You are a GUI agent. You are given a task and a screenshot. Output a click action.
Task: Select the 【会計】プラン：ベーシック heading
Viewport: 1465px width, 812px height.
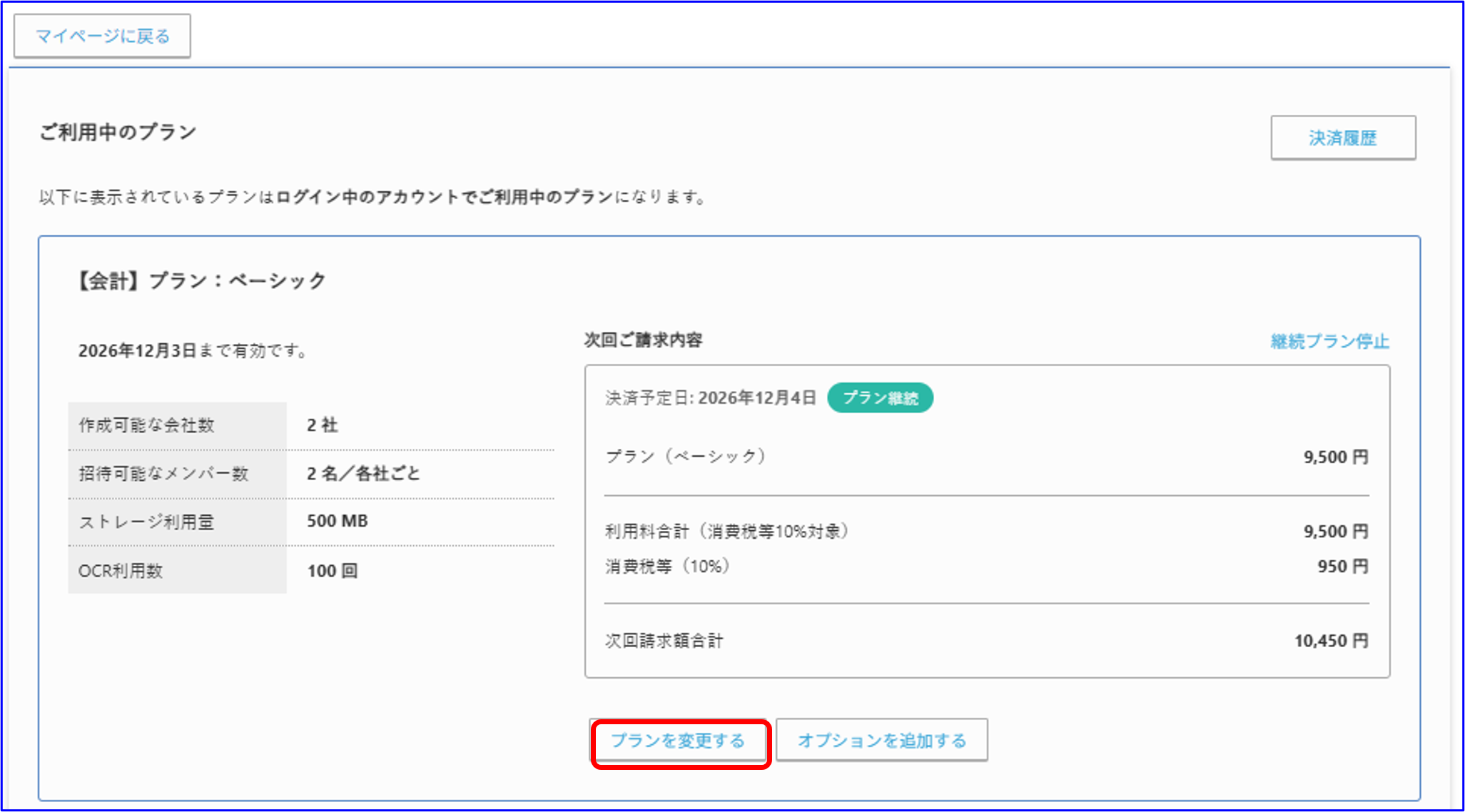tap(201, 280)
